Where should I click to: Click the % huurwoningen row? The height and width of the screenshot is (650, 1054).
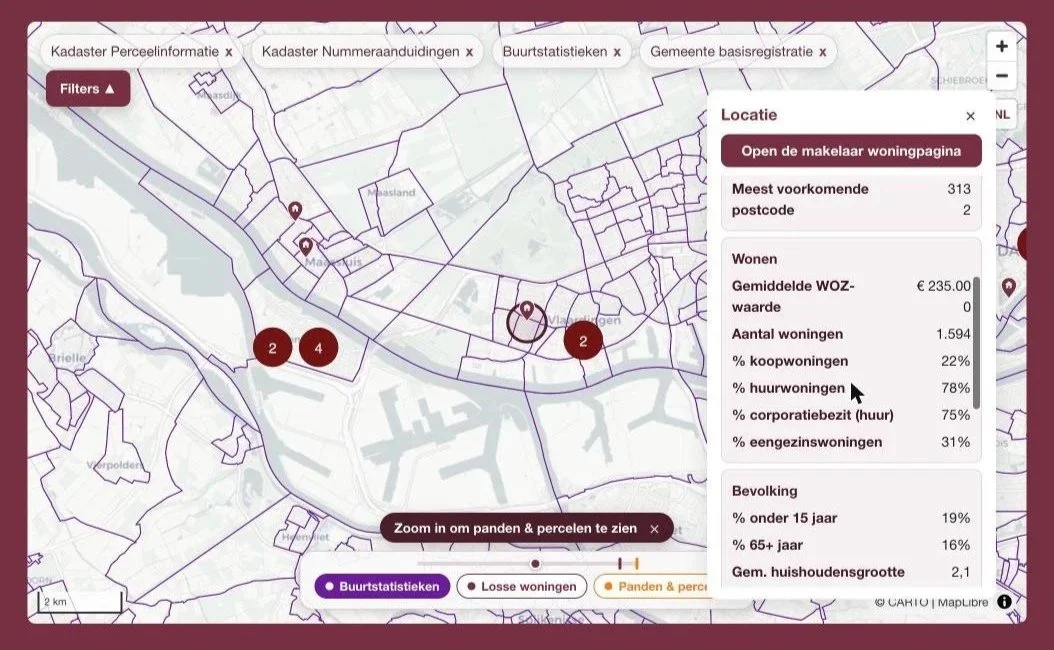click(x=851, y=388)
